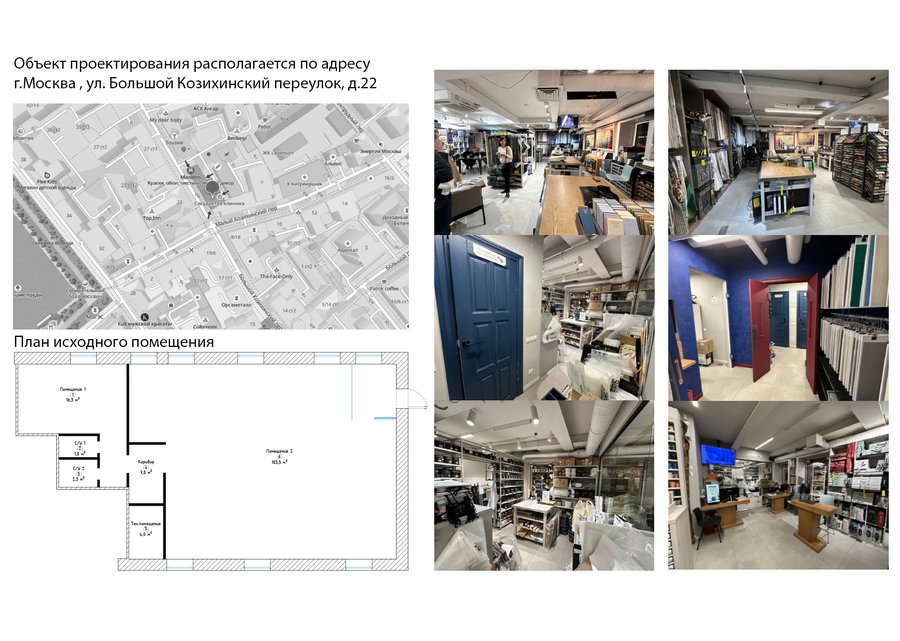Click the black K marker icon on the map

pyautogui.click(x=144, y=317)
